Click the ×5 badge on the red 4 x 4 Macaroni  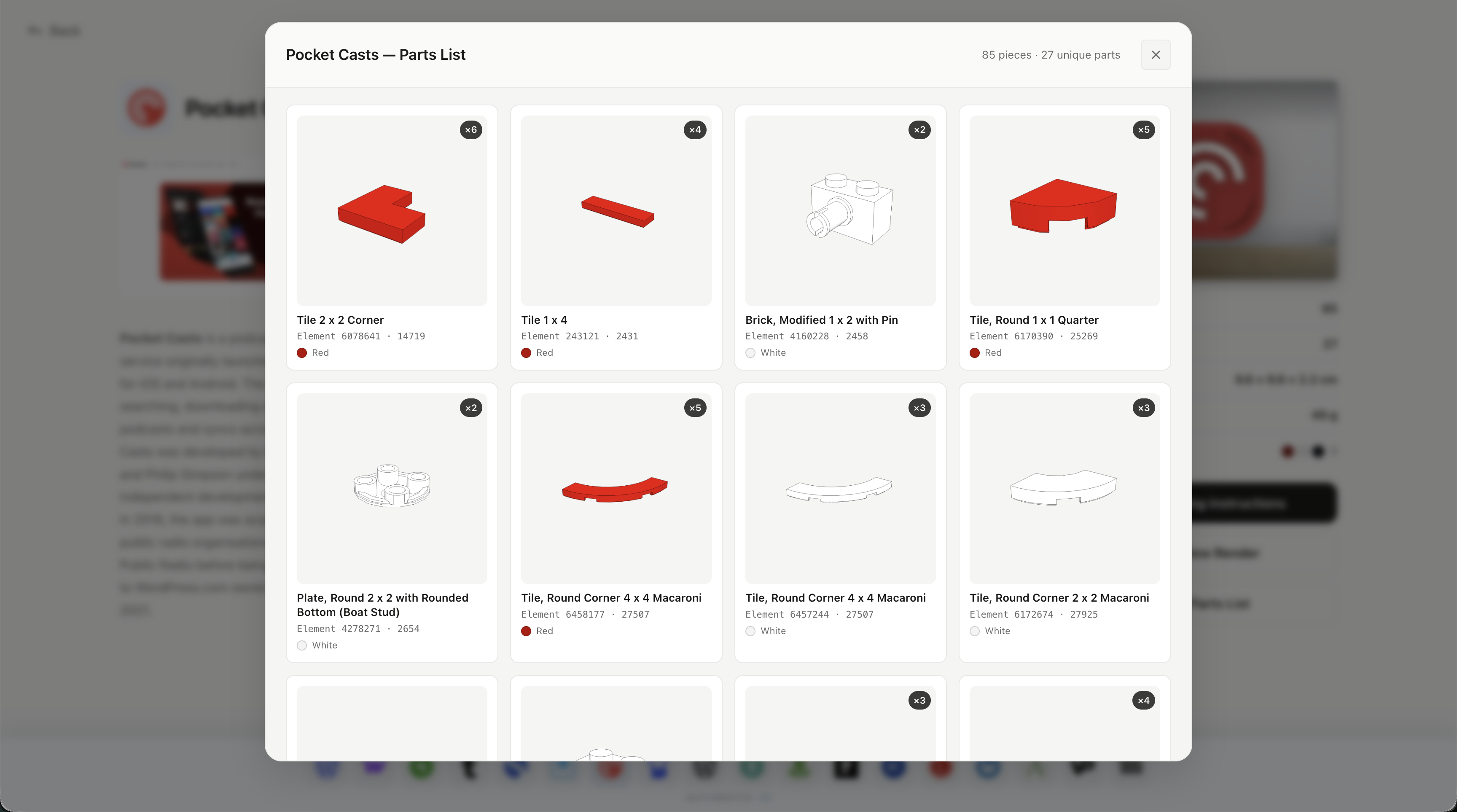[695, 408]
